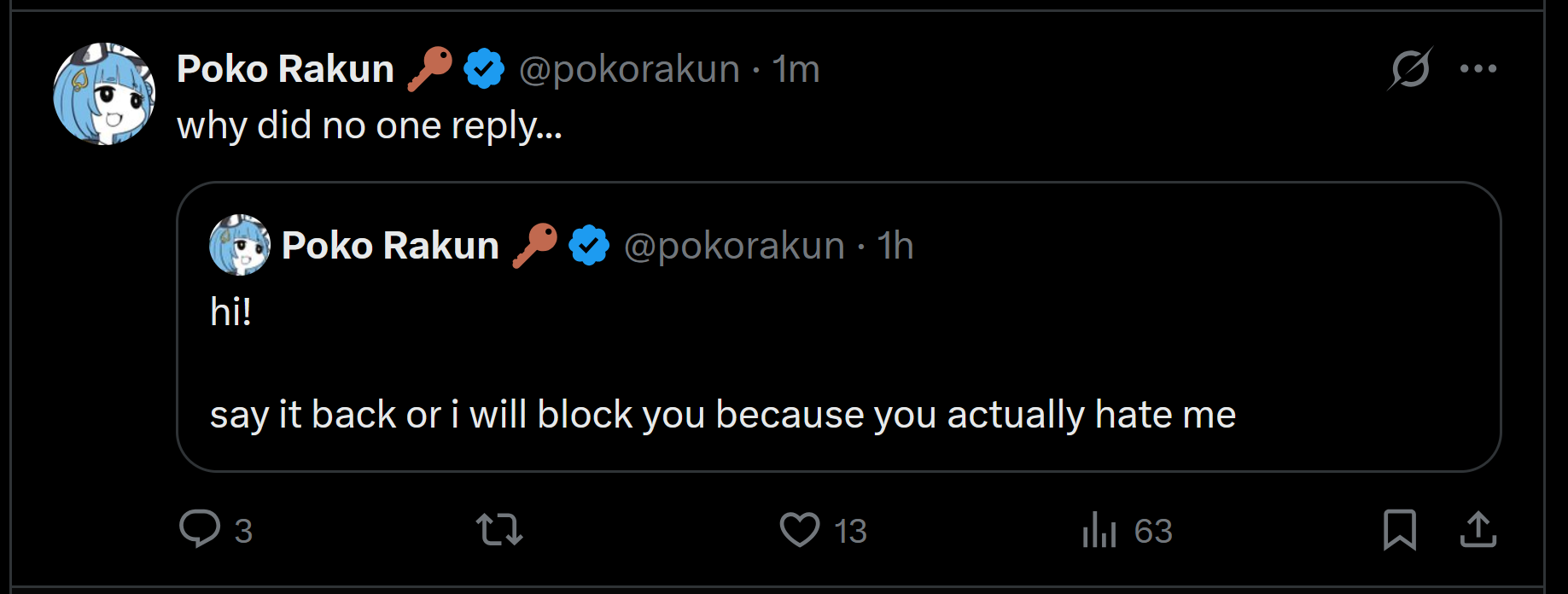This screenshot has height=594, width=1568.
Task: Like the tweet with the heart icon
Action: (800, 529)
